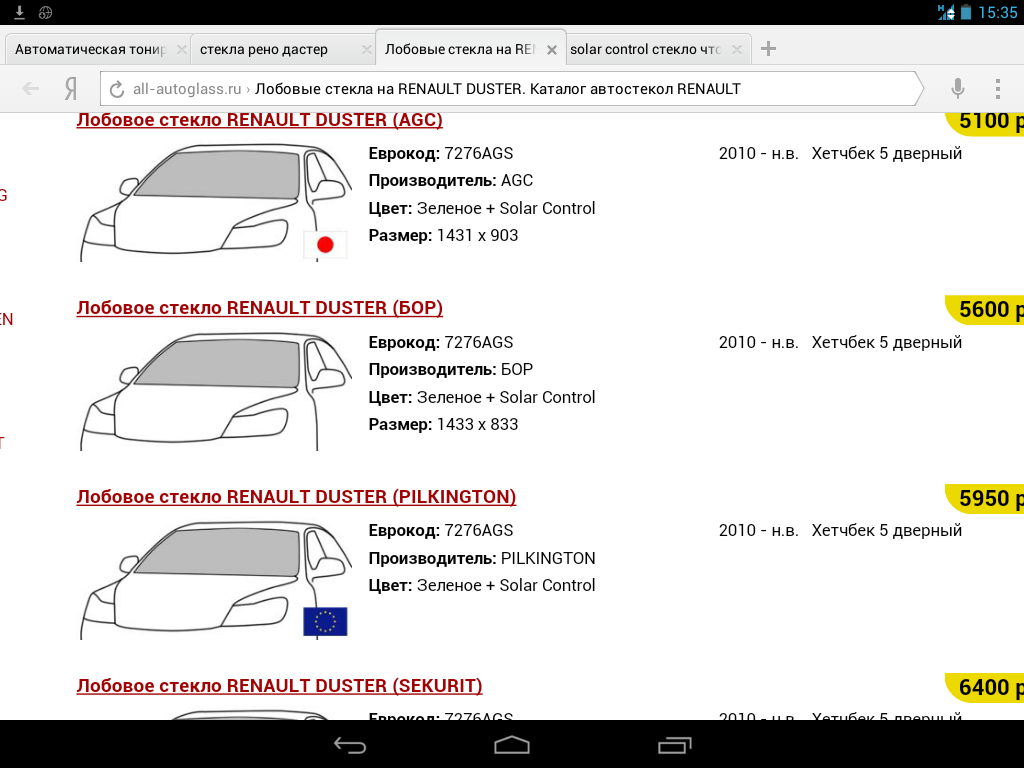Select 'Еврокод: 7276AGS' in the AGC listing

coord(441,153)
